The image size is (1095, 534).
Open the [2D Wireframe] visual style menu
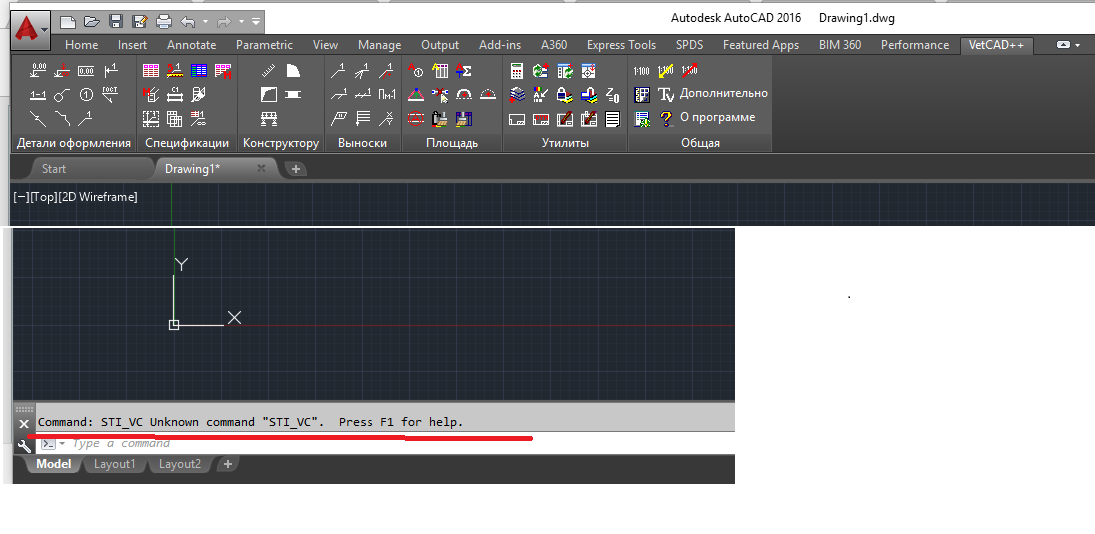pyautogui.click(x=98, y=197)
